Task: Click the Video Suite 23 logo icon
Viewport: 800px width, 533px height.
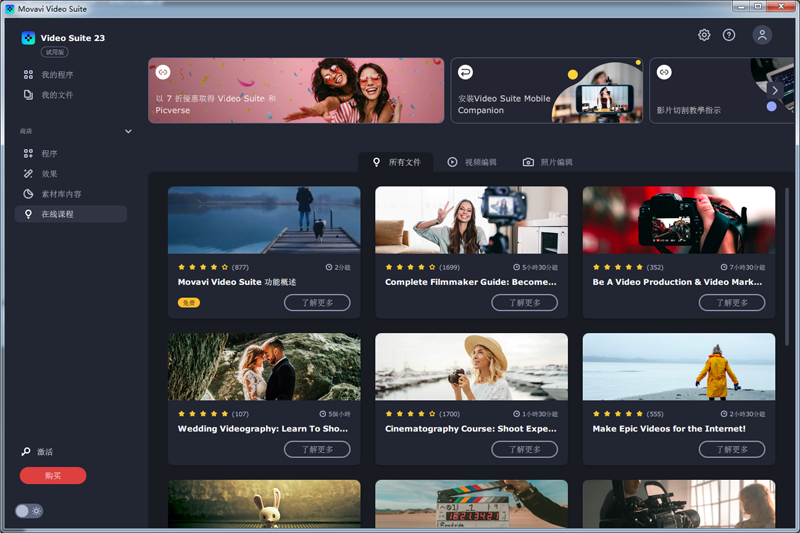Action: point(28,38)
